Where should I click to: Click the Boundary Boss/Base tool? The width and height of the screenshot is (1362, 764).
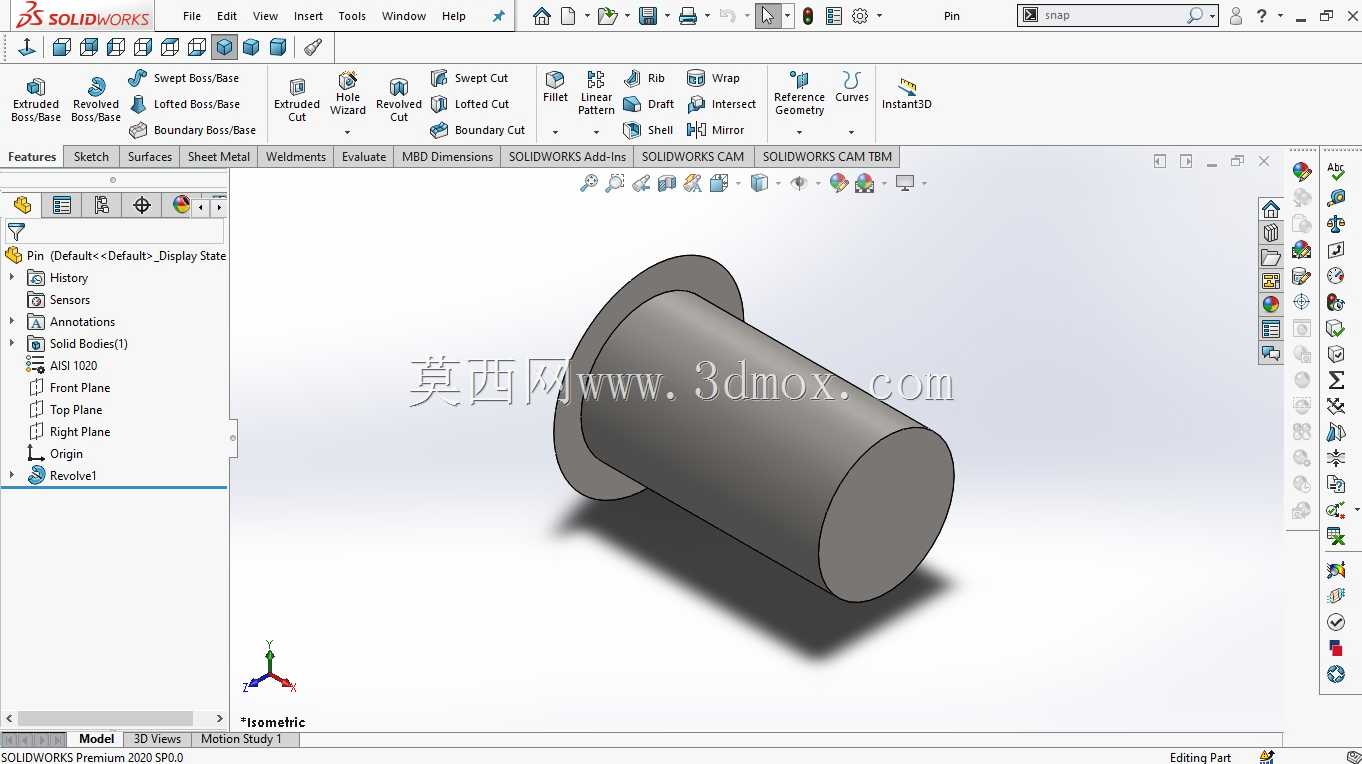coord(193,130)
